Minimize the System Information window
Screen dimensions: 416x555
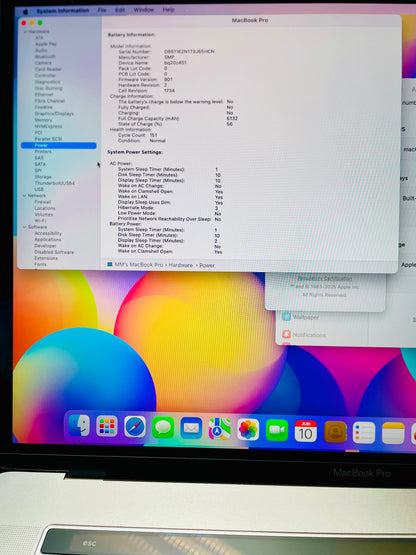32,23
